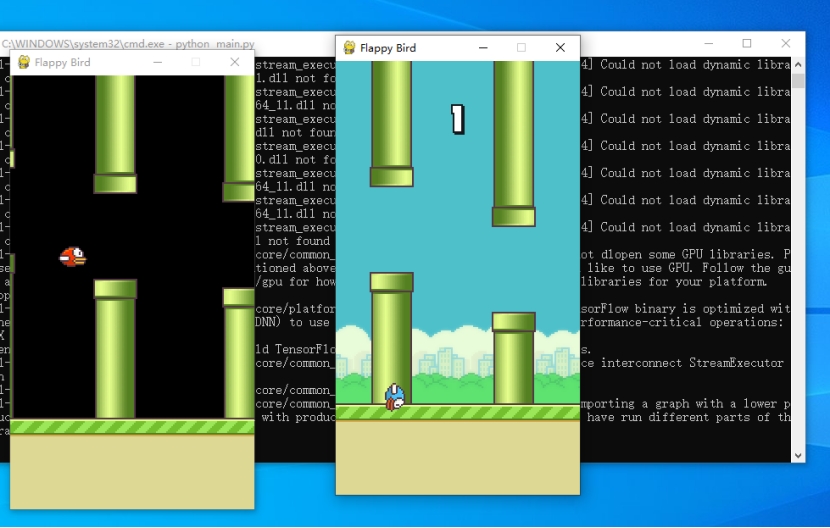Minimize the cmd.exe window

pos(708,43)
